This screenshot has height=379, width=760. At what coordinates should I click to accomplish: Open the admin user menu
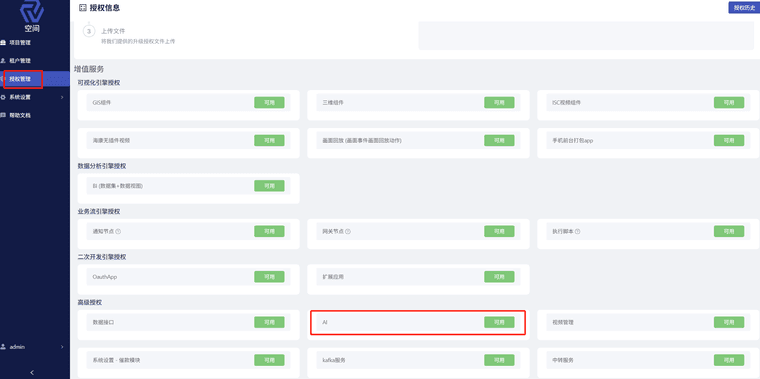(x=35, y=347)
